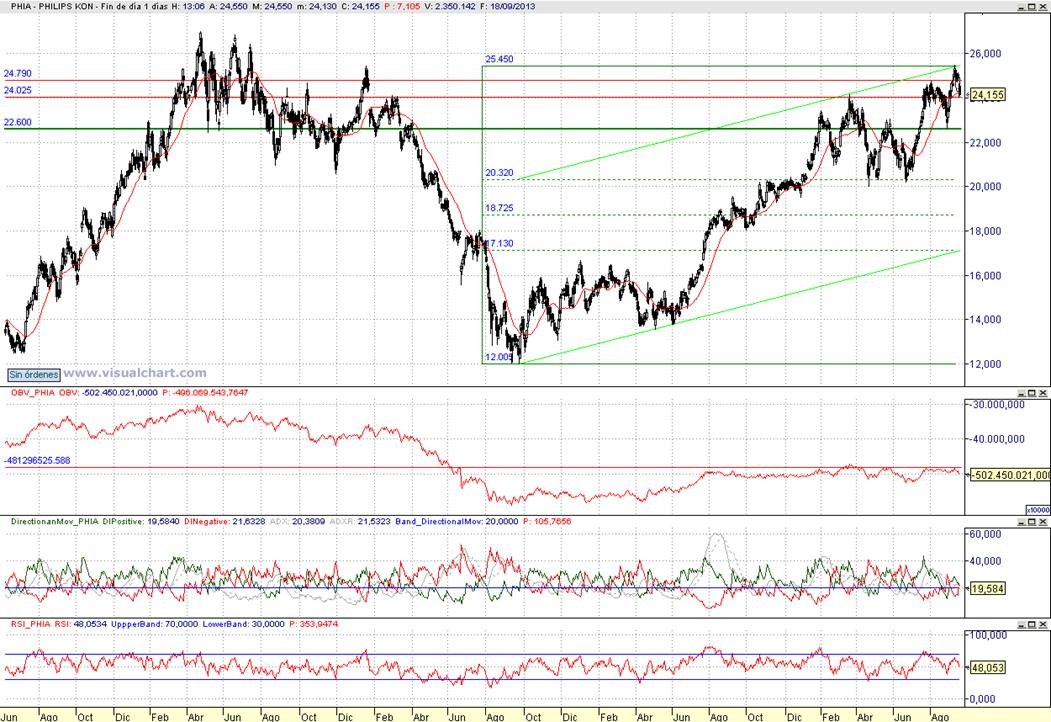Close the OBV_PHIA indicator panel
This screenshot has height=722, width=1051.
pyautogui.click(x=1043, y=393)
